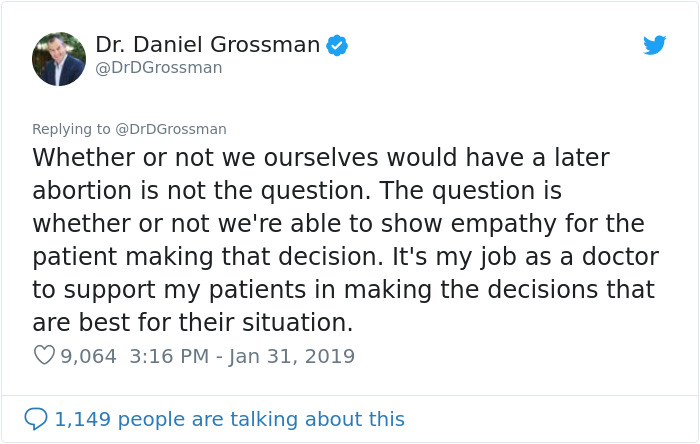Click the speech bubble conversation icon
The image size is (700, 444).
pos(36,419)
